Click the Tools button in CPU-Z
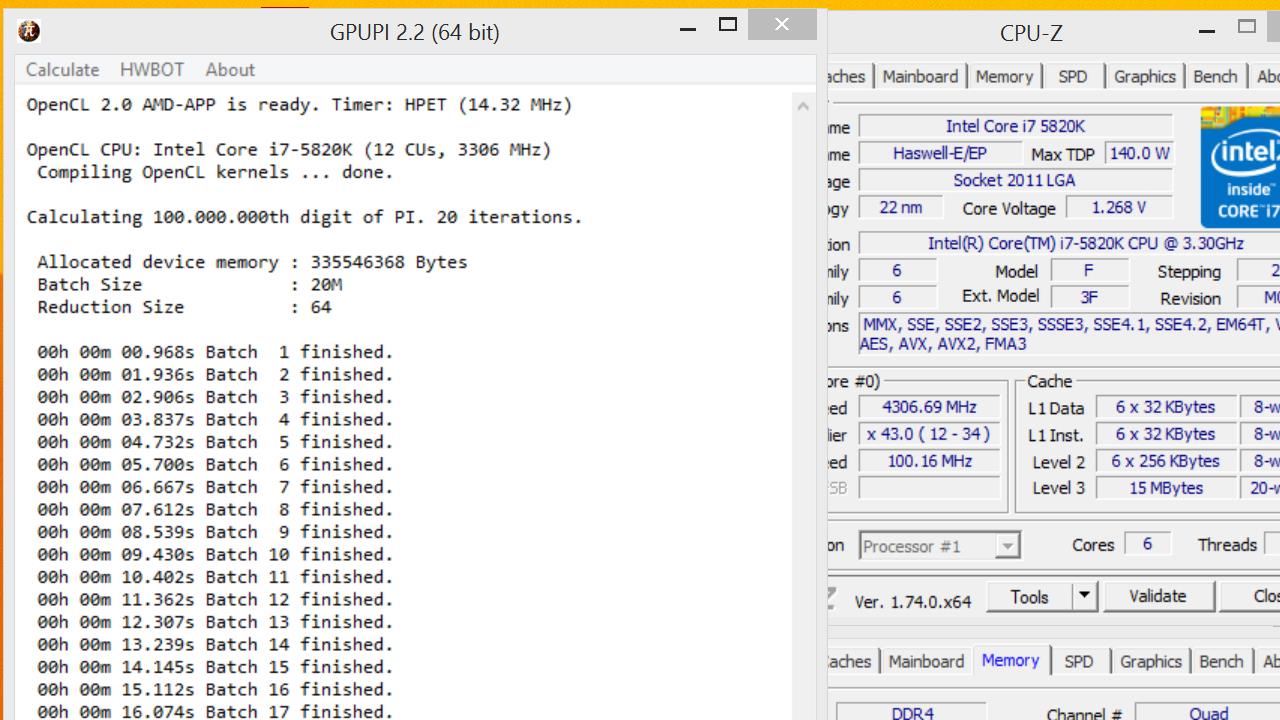 (1029, 597)
